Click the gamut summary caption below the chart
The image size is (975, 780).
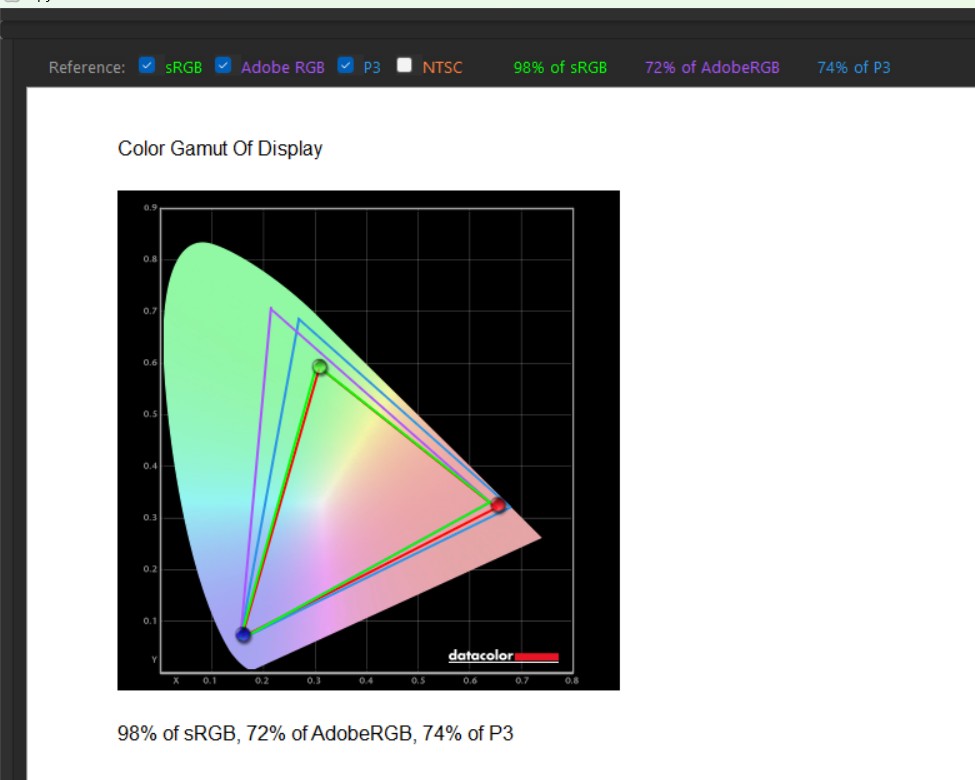(x=315, y=734)
